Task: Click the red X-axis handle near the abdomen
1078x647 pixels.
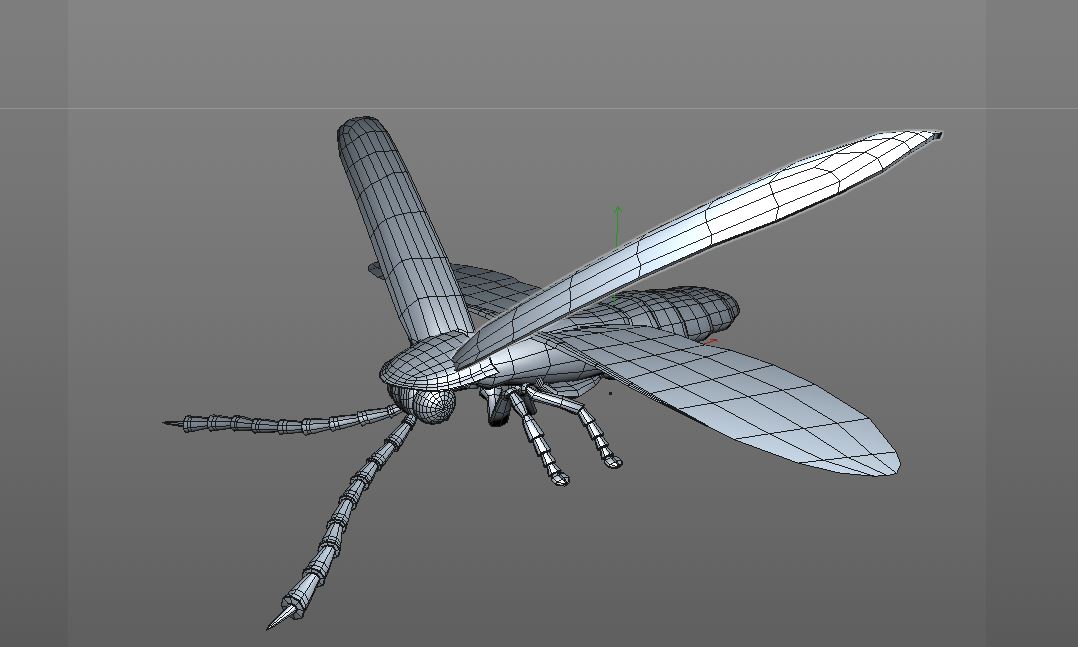Action: pos(711,341)
